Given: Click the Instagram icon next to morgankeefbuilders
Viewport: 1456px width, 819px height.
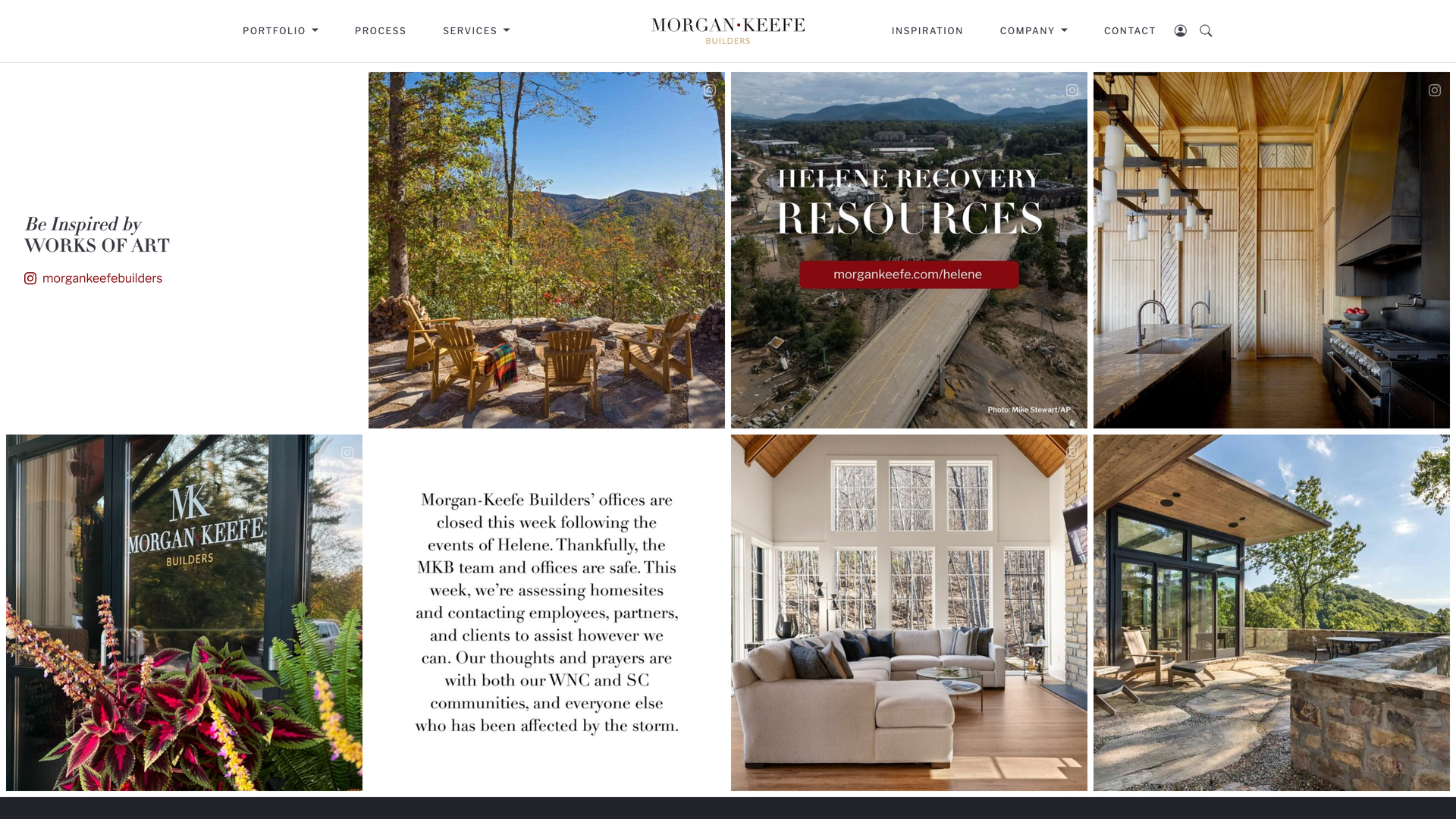Looking at the screenshot, I should [x=30, y=278].
